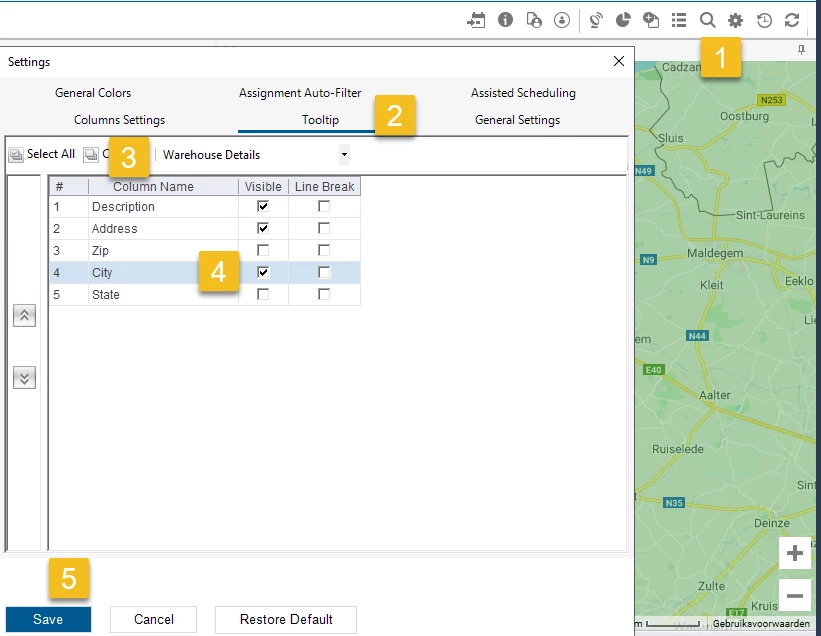Move row up with double-chevron button
821x636 pixels.
point(24,316)
